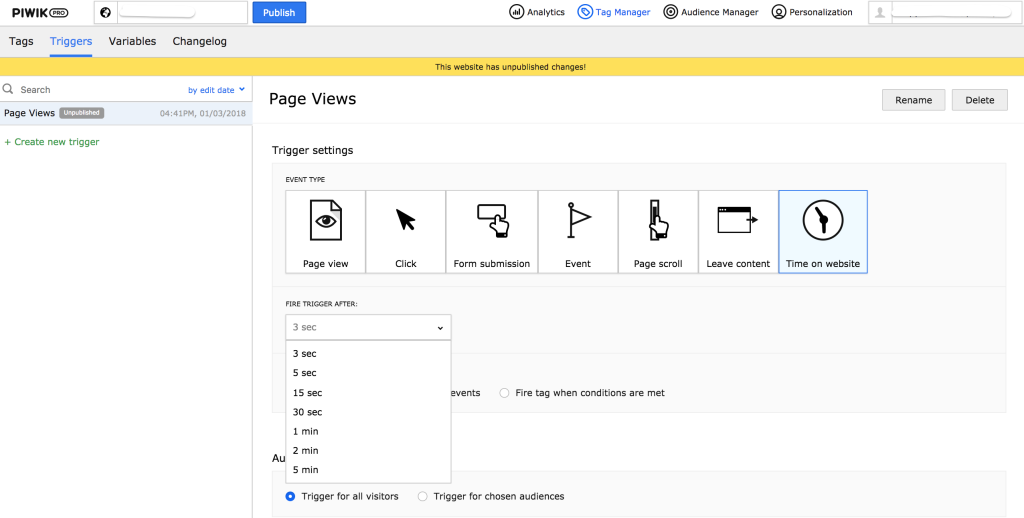Click the 04:41PM, 01/03/2018 timestamp
Screen dimensions: 1024x518
(x=202, y=114)
